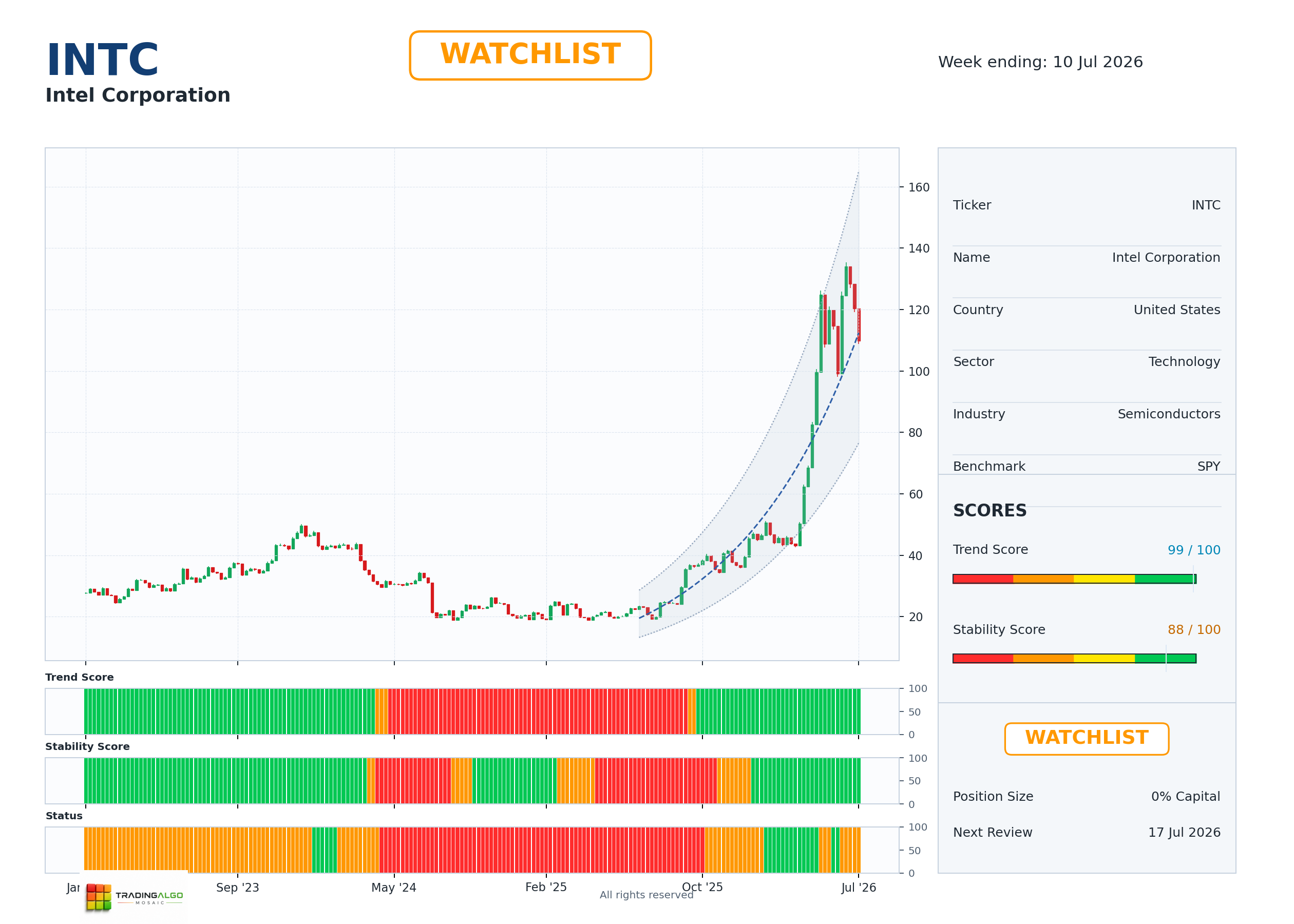Click the 'May '24' x-axis label
1294x924 pixels.
(x=394, y=888)
